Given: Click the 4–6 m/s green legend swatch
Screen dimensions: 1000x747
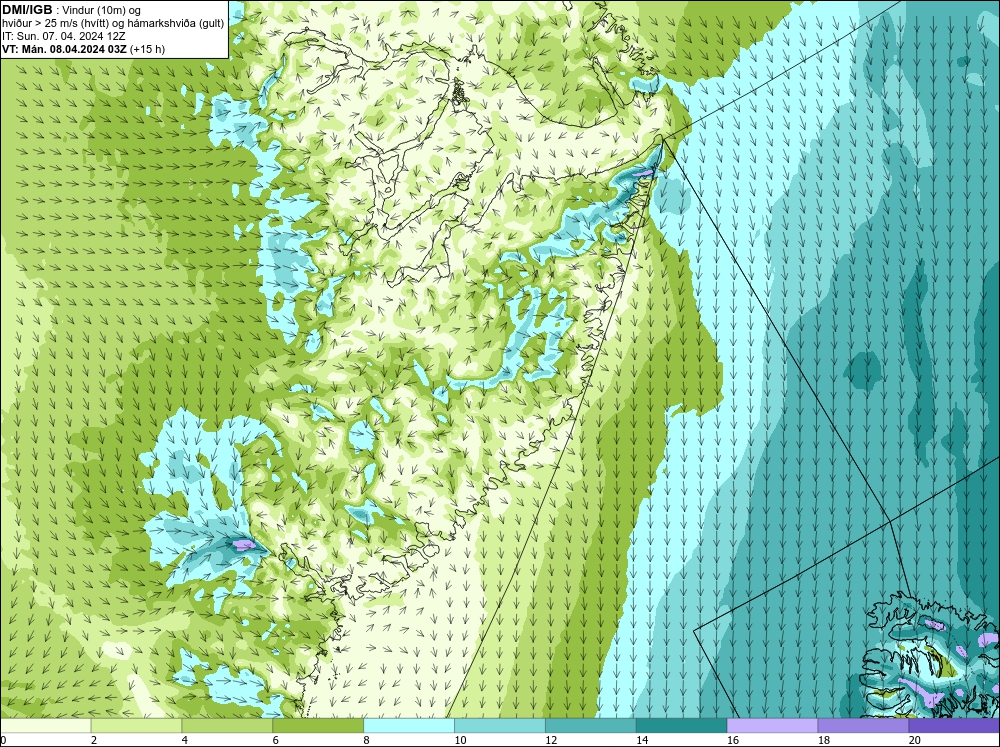Looking at the screenshot, I should pyautogui.click(x=227, y=726).
